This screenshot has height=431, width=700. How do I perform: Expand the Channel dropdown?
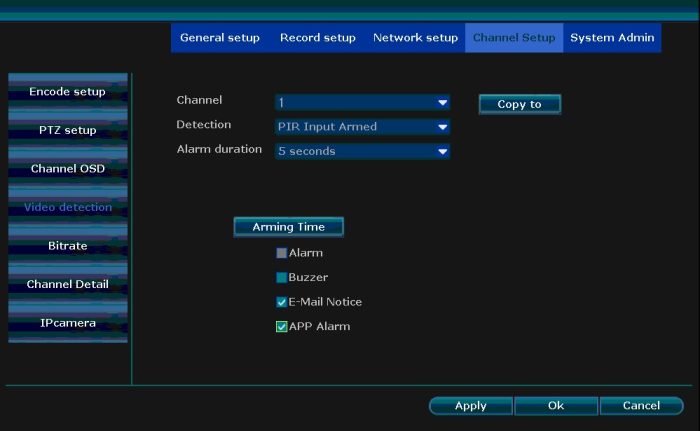coord(362,102)
